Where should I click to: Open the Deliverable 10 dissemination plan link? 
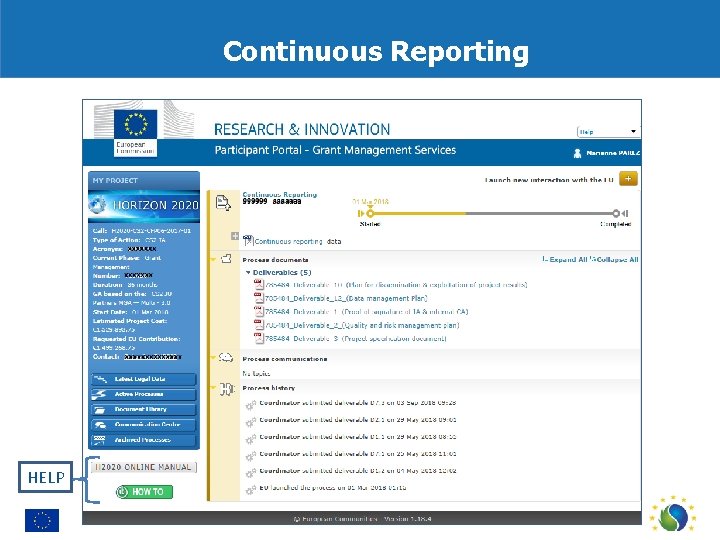[x=396, y=285]
